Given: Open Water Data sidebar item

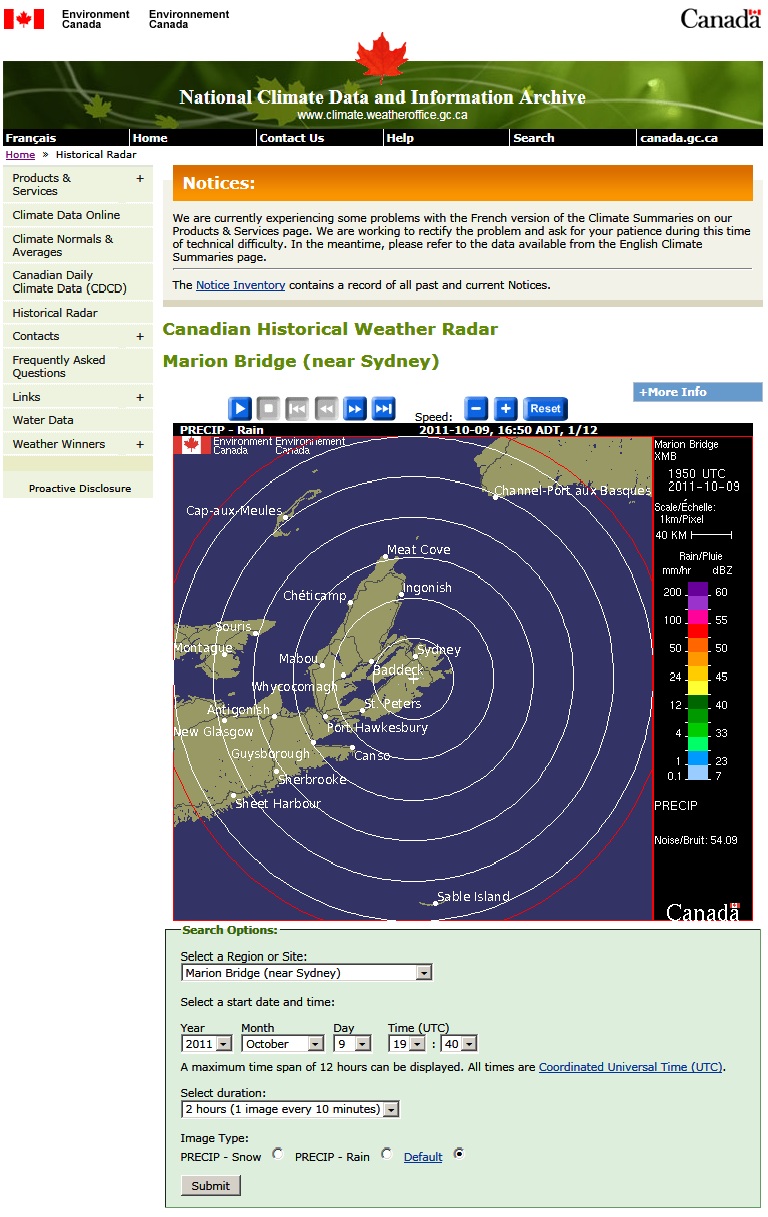Looking at the screenshot, I should point(43,420).
